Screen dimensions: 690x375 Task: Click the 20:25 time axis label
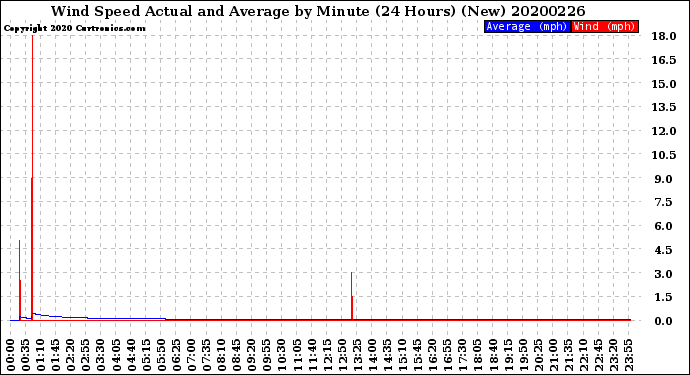point(538,355)
